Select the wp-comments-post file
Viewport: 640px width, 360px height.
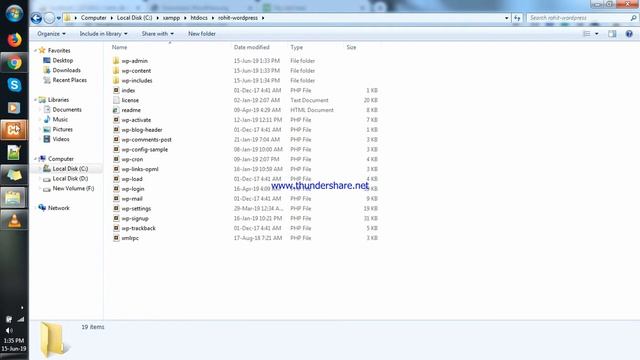click(146, 140)
